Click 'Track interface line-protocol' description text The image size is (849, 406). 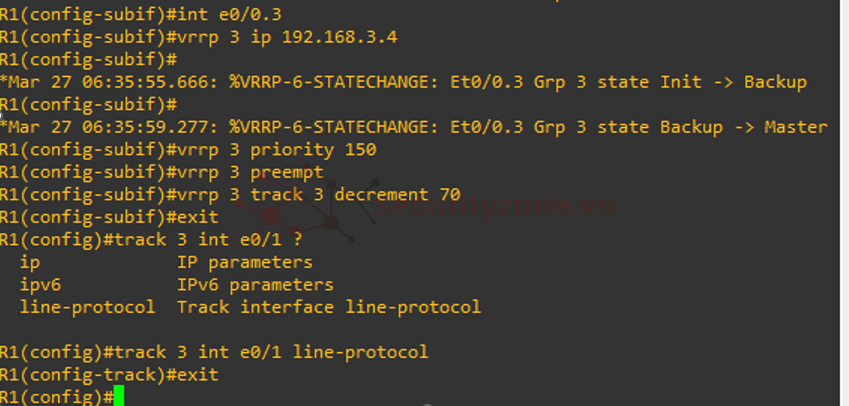click(x=329, y=307)
